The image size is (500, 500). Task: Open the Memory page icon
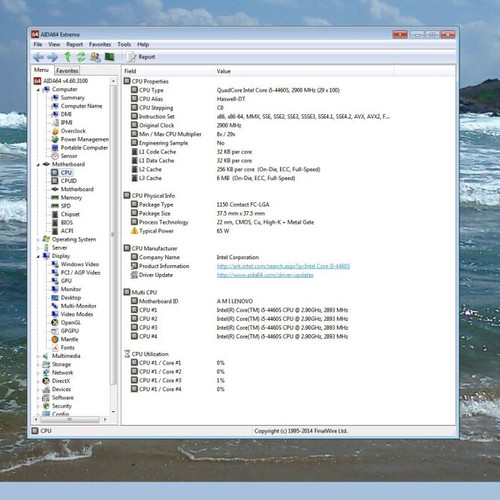55,197
